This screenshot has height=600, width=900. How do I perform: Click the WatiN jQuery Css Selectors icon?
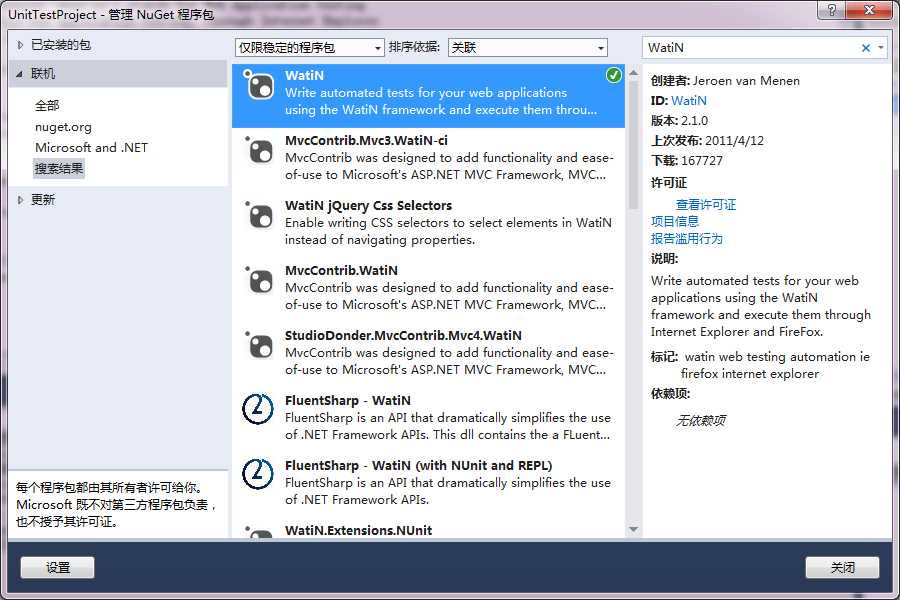pos(259,216)
